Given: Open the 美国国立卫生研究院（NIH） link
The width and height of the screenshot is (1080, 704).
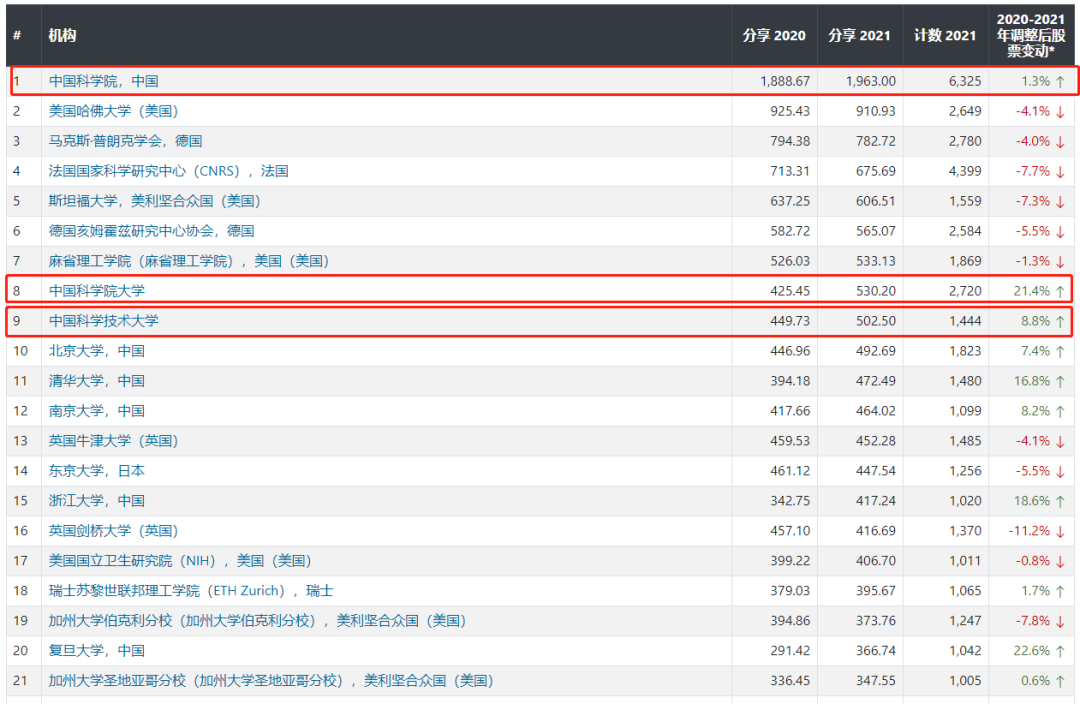Looking at the screenshot, I should (180, 561).
